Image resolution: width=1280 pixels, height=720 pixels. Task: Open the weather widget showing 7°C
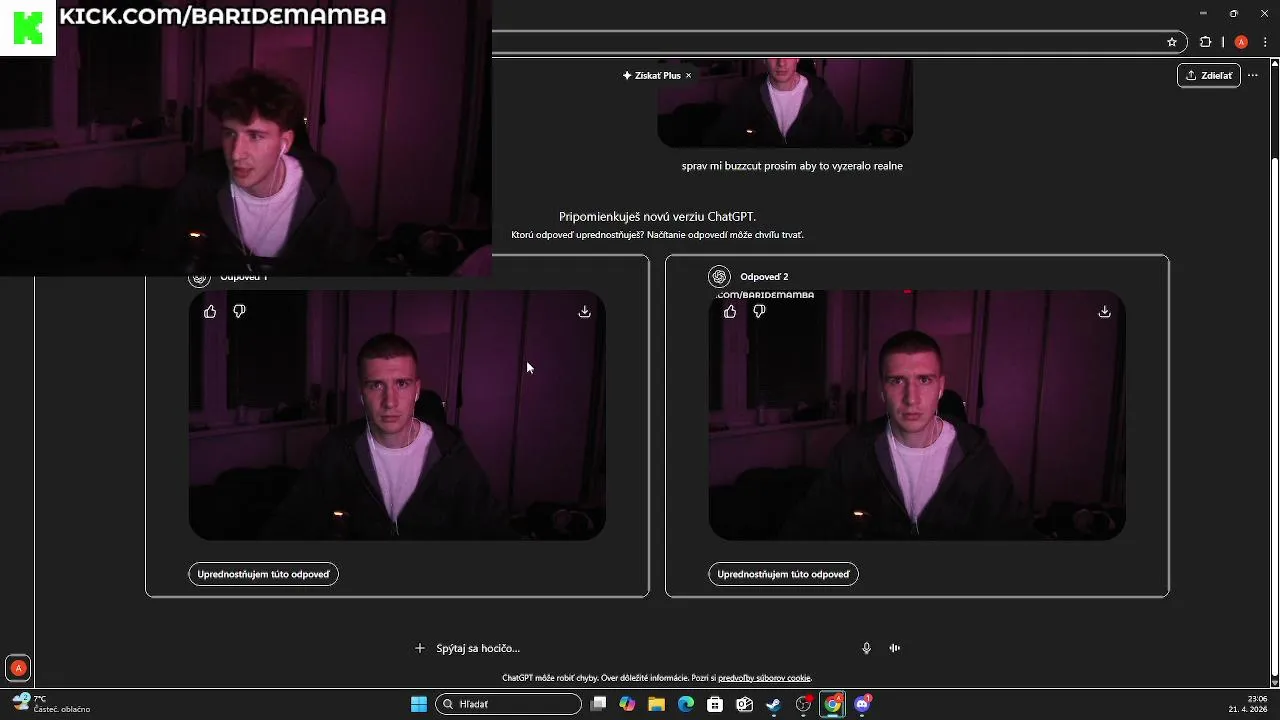(52, 704)
